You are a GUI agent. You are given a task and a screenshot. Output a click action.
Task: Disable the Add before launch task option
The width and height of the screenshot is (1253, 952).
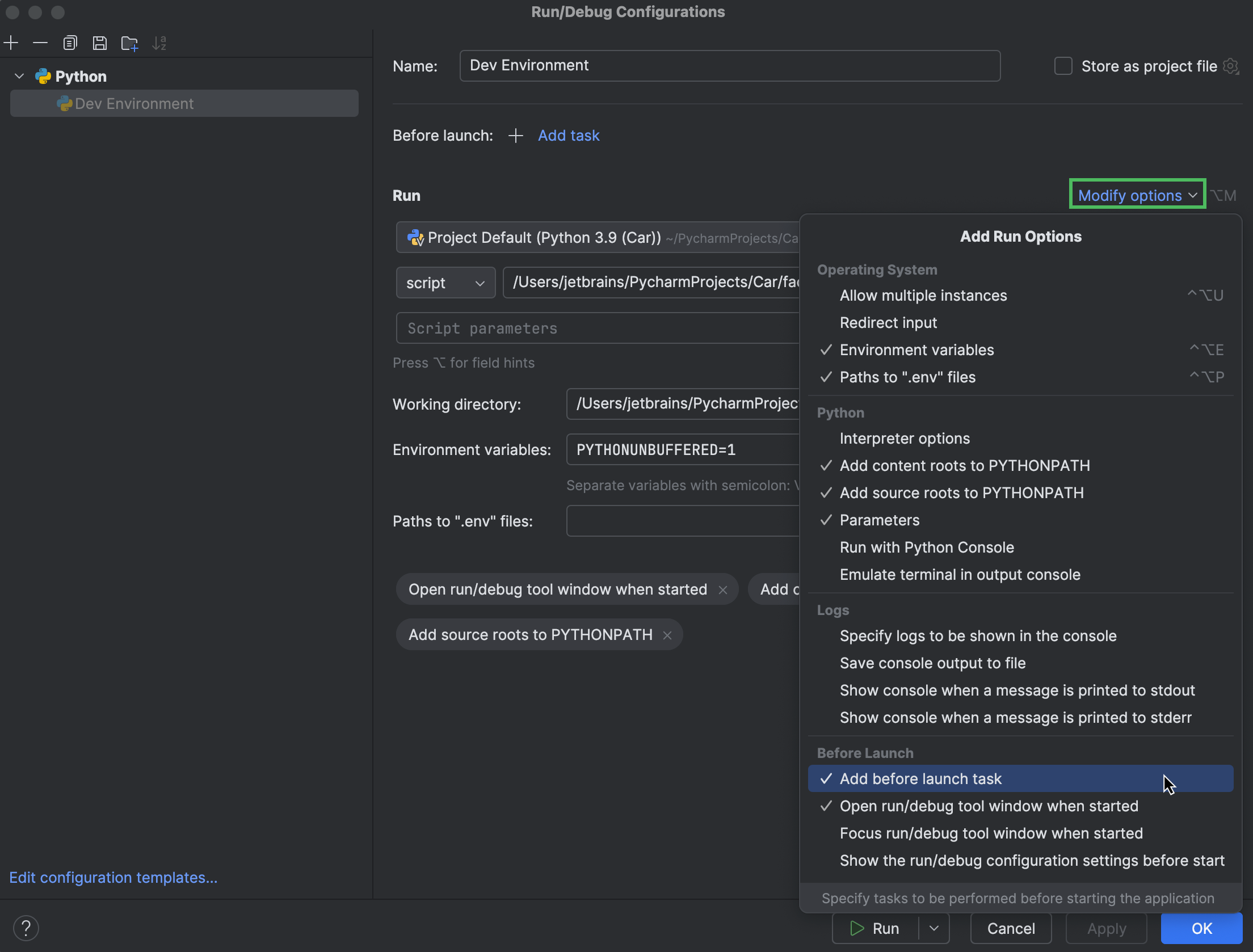point(920,778)
